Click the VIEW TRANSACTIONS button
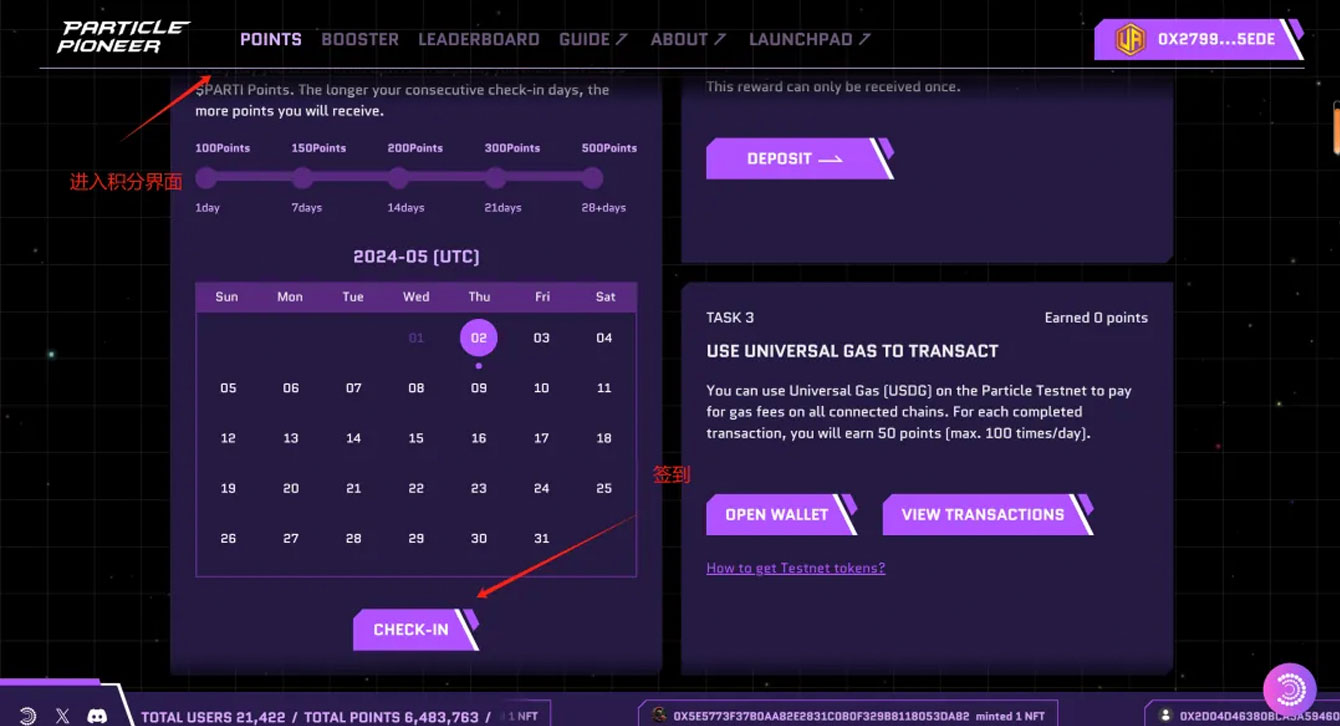This screenshot has height=726, width=1340. (x=988, y=514)
